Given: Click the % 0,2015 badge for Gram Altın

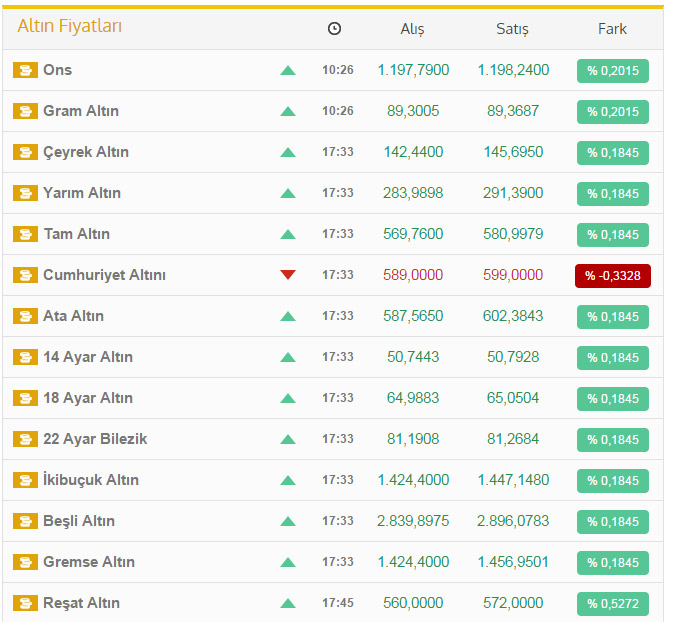Looking at the screenshot, I should pyautogui.click(x=613, y=112).
